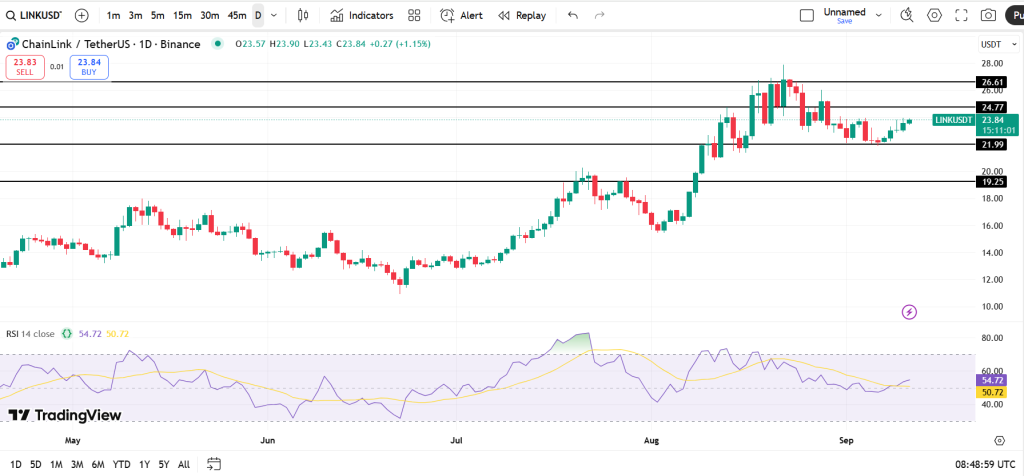Screen dimensions: 1024x476
Task: Open the quick search magnifier icon
Action: pos(906,15)
